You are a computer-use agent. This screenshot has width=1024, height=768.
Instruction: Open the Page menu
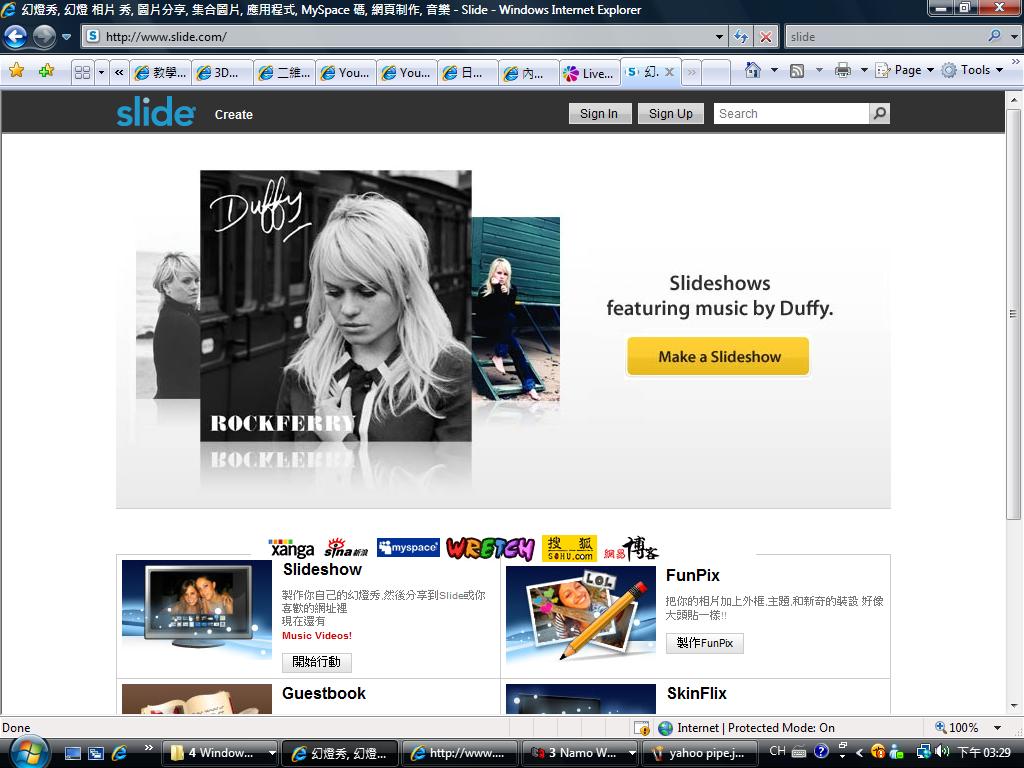click(904, 70)
